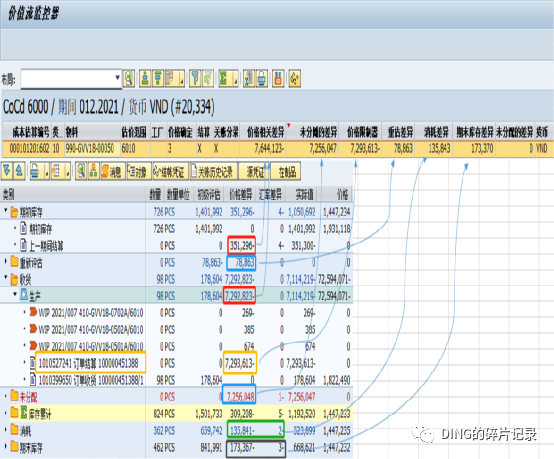
Task: Click the layout icon in lower toolbar
Action: tap(57, 171)
